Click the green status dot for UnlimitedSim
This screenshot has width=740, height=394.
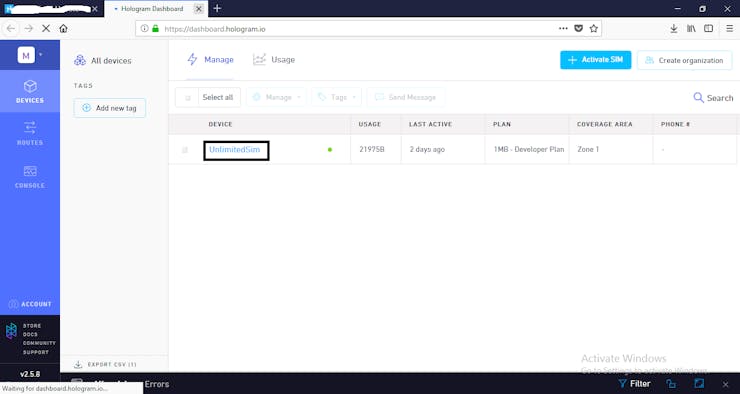point(330,150)
